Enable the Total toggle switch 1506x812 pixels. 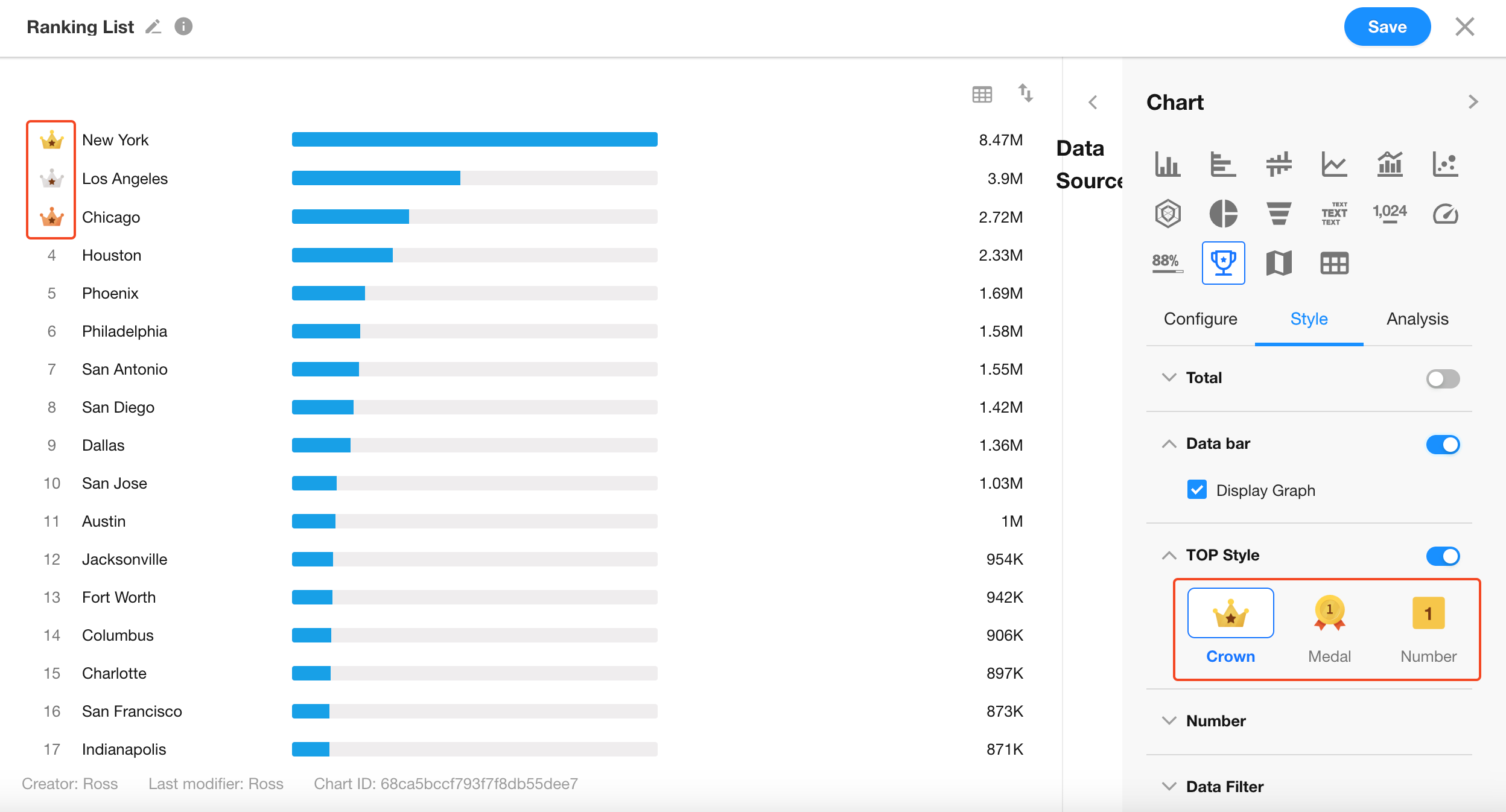(1443, 379)
